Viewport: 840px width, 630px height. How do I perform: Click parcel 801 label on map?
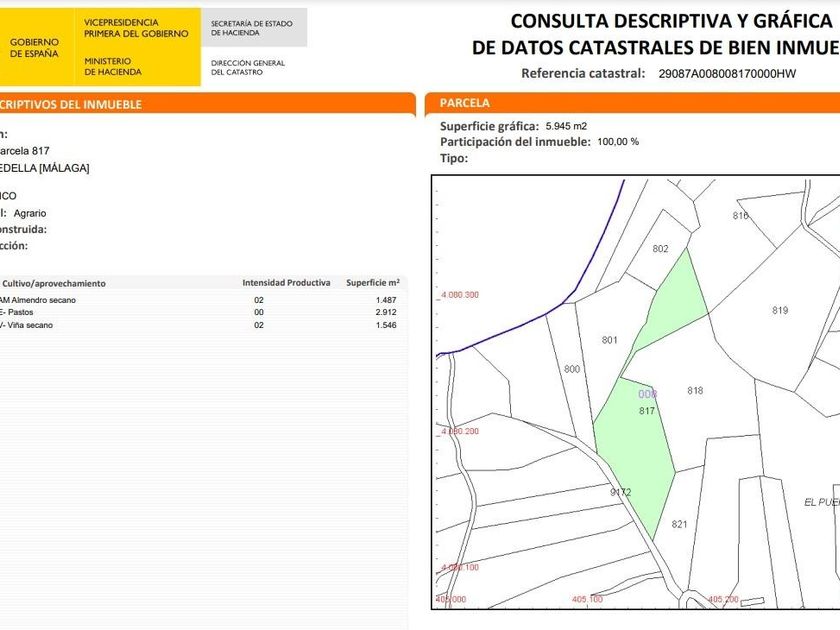tap(609, 340)
